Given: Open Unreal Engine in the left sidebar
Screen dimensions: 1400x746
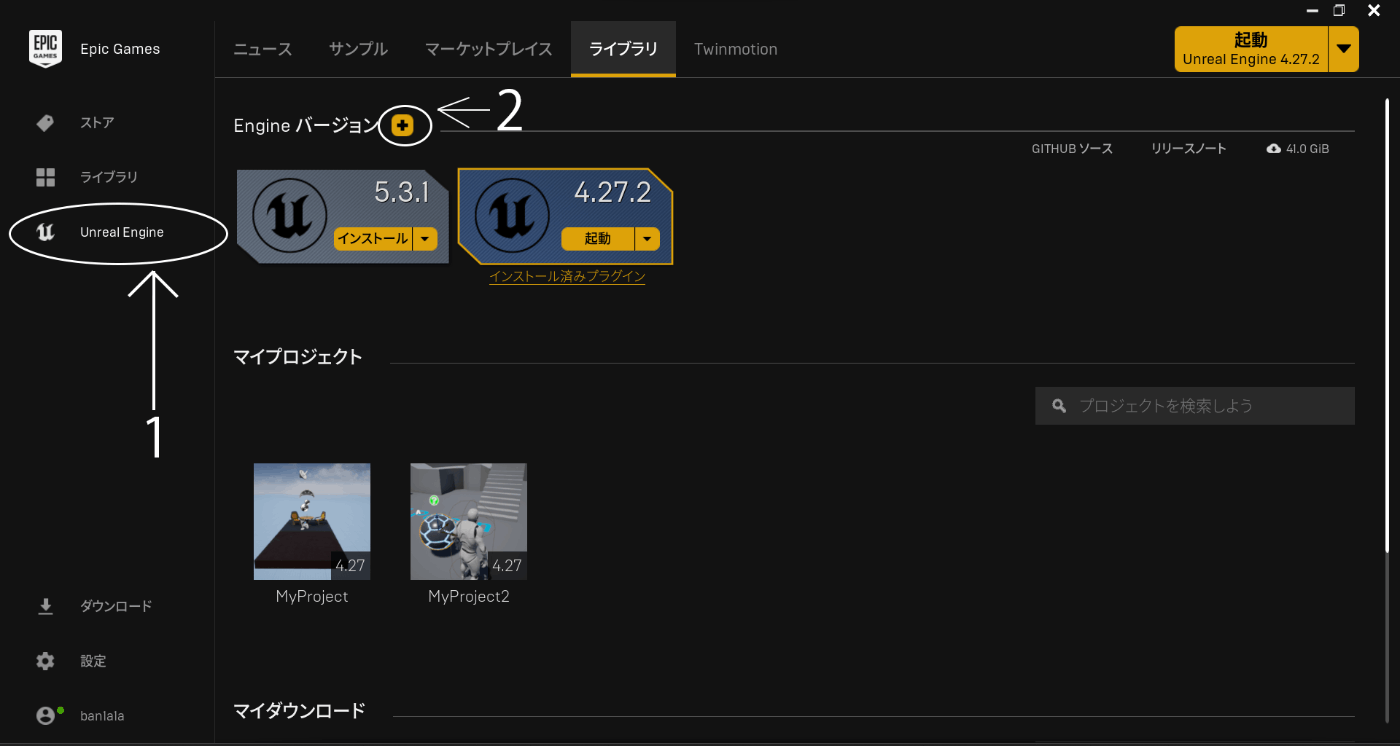Looking at the screenshot, I should pos(121,232).
